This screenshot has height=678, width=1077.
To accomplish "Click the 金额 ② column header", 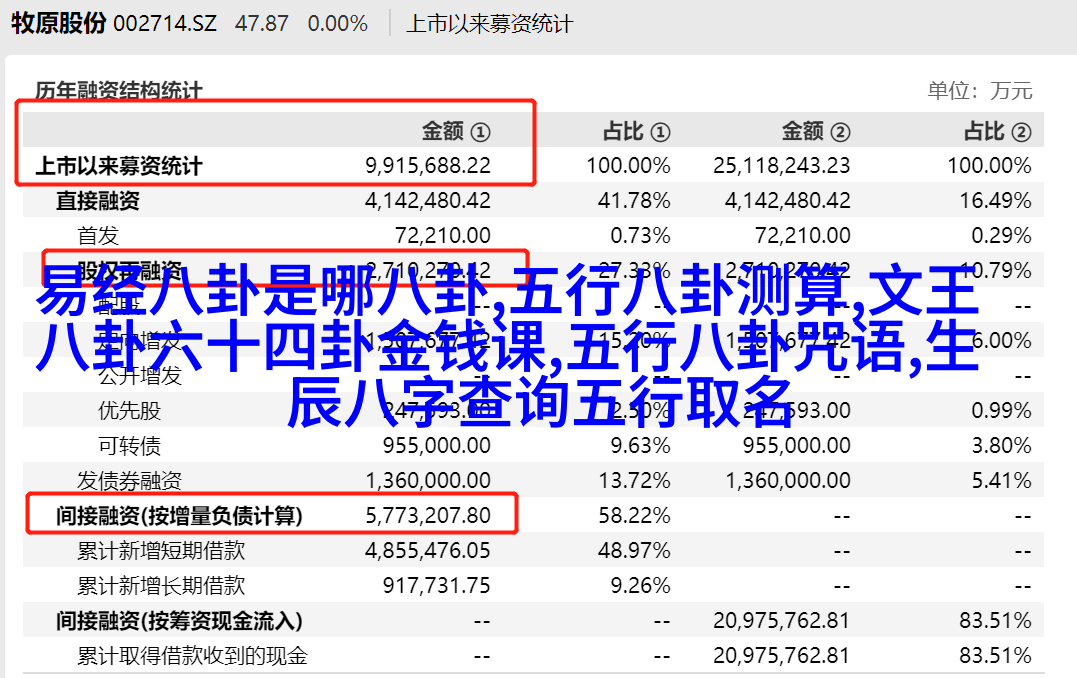I will tap(816, 131).
